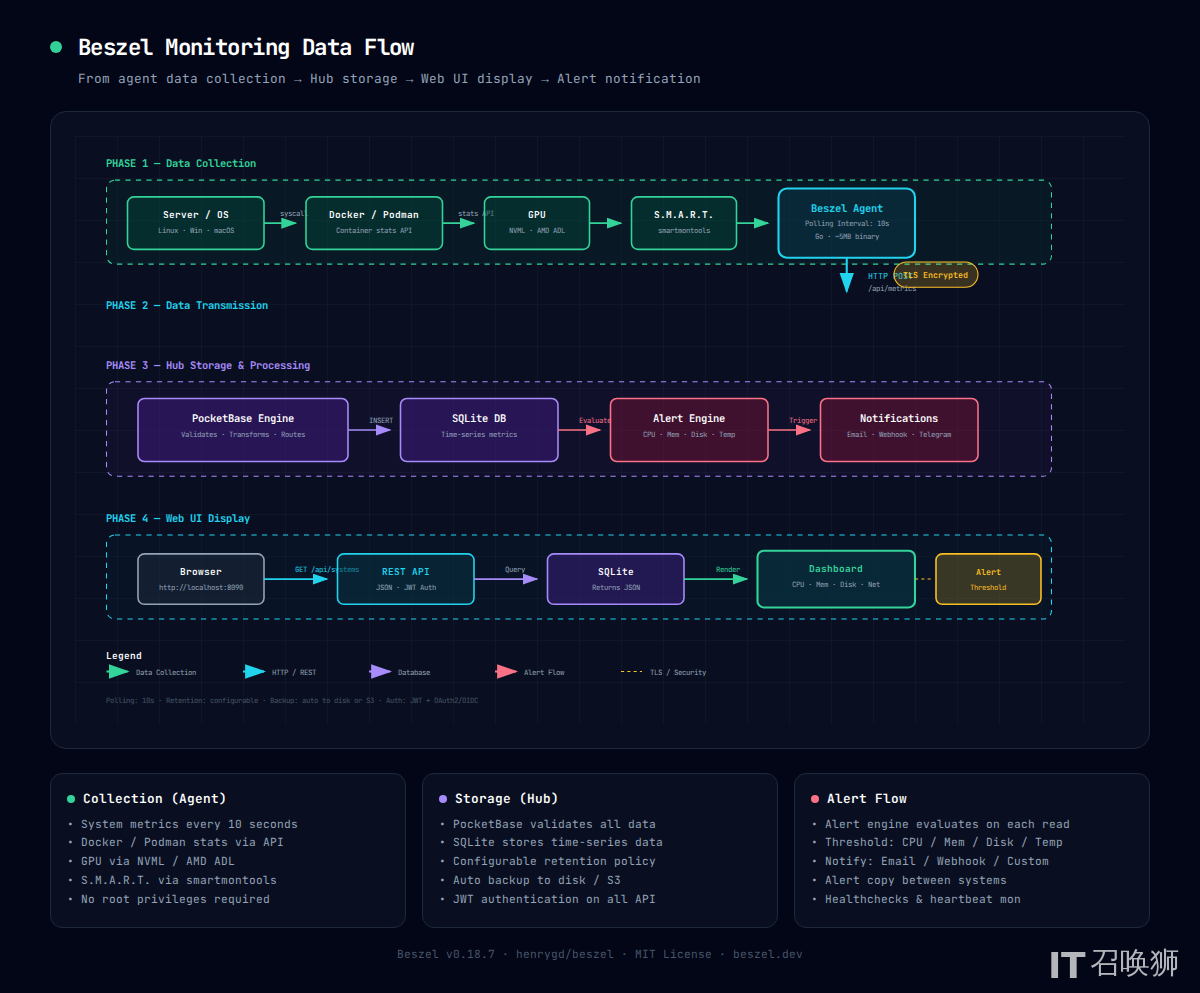Click the Render arrow label
Viewport: 1200px width, 993px height.
click(728, 570)
